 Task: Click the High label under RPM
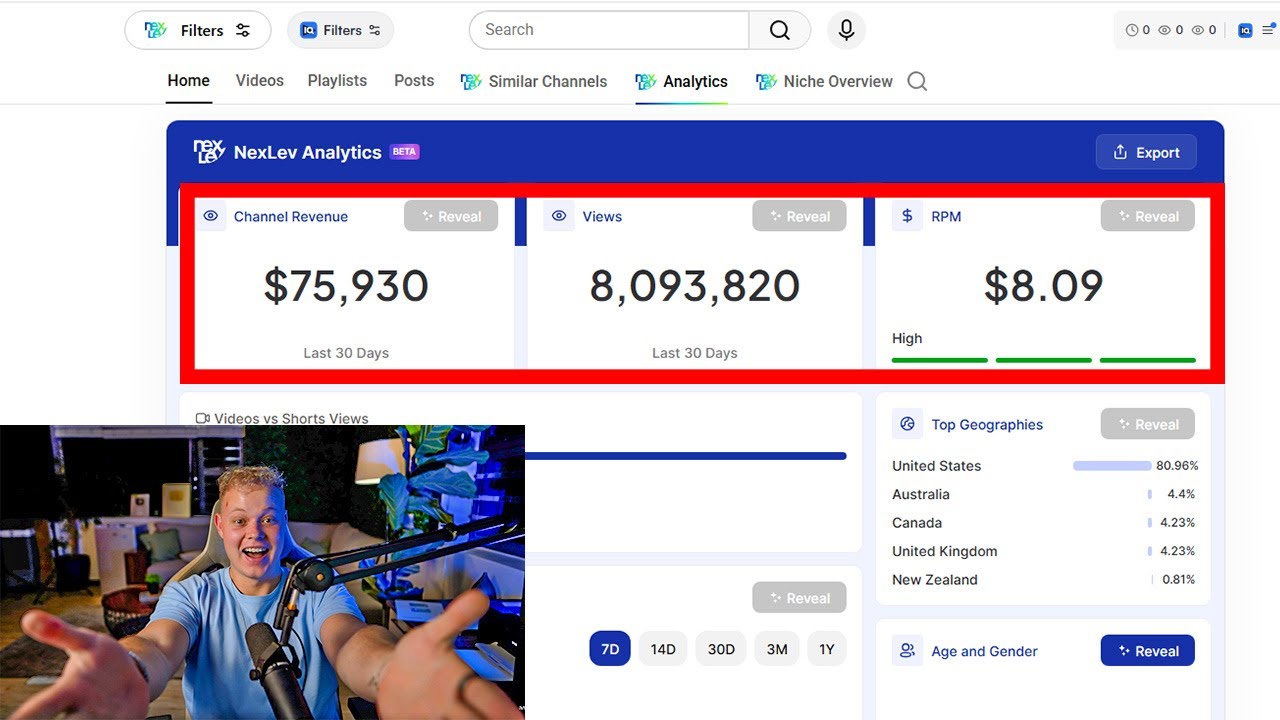[907, 338]
